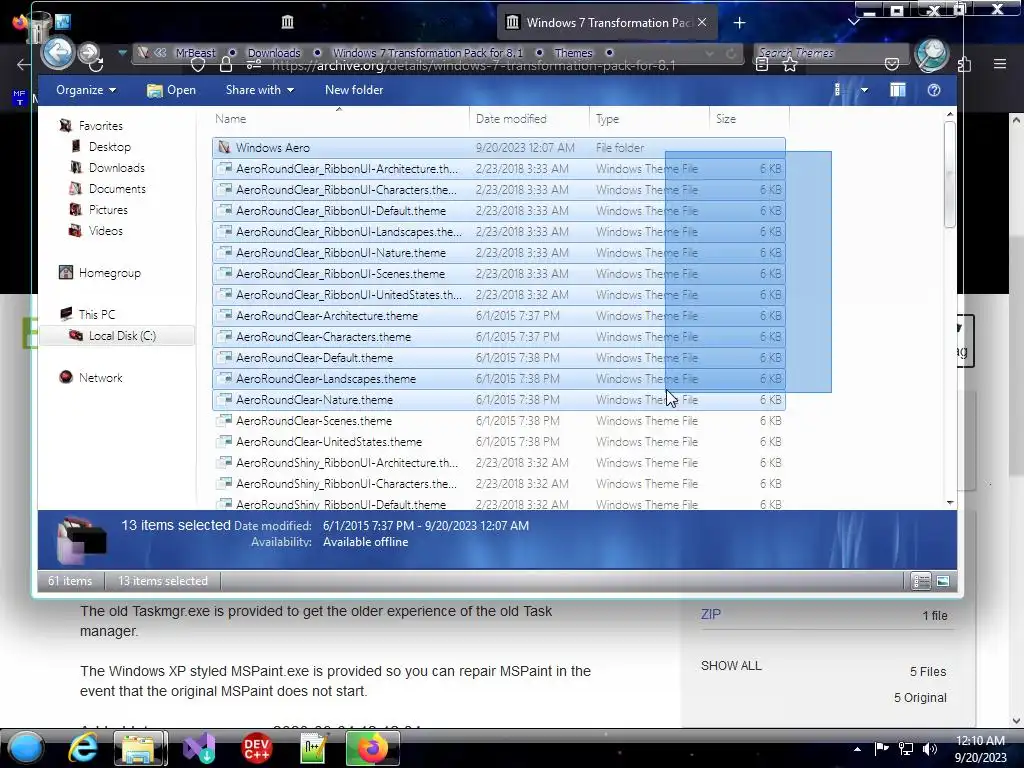The width and height of the screenshot is (1024, 768).
Task: Select Themes in the address breadcrumb
Action: point(573,53)
